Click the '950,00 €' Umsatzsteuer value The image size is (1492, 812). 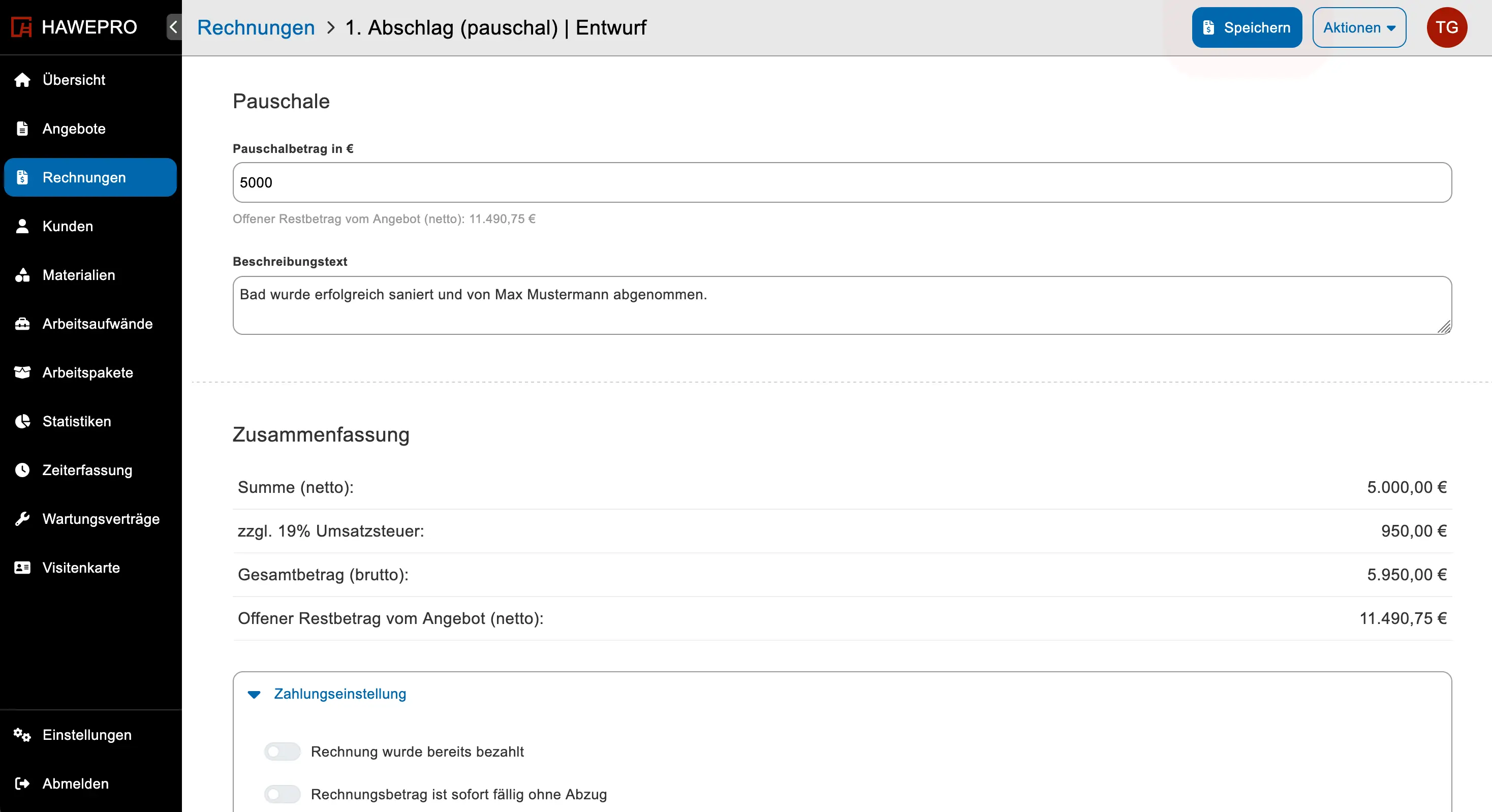pyautogui.click(x=1413, y=531)
